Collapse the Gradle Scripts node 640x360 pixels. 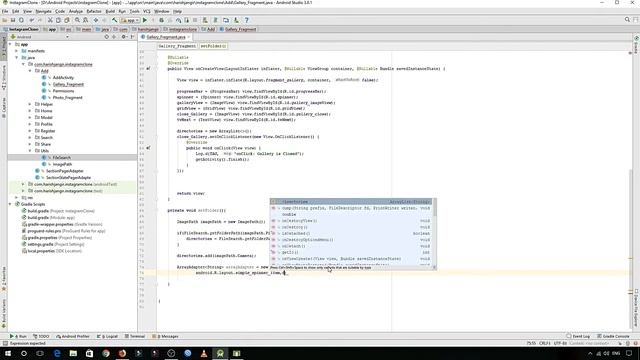10,204
